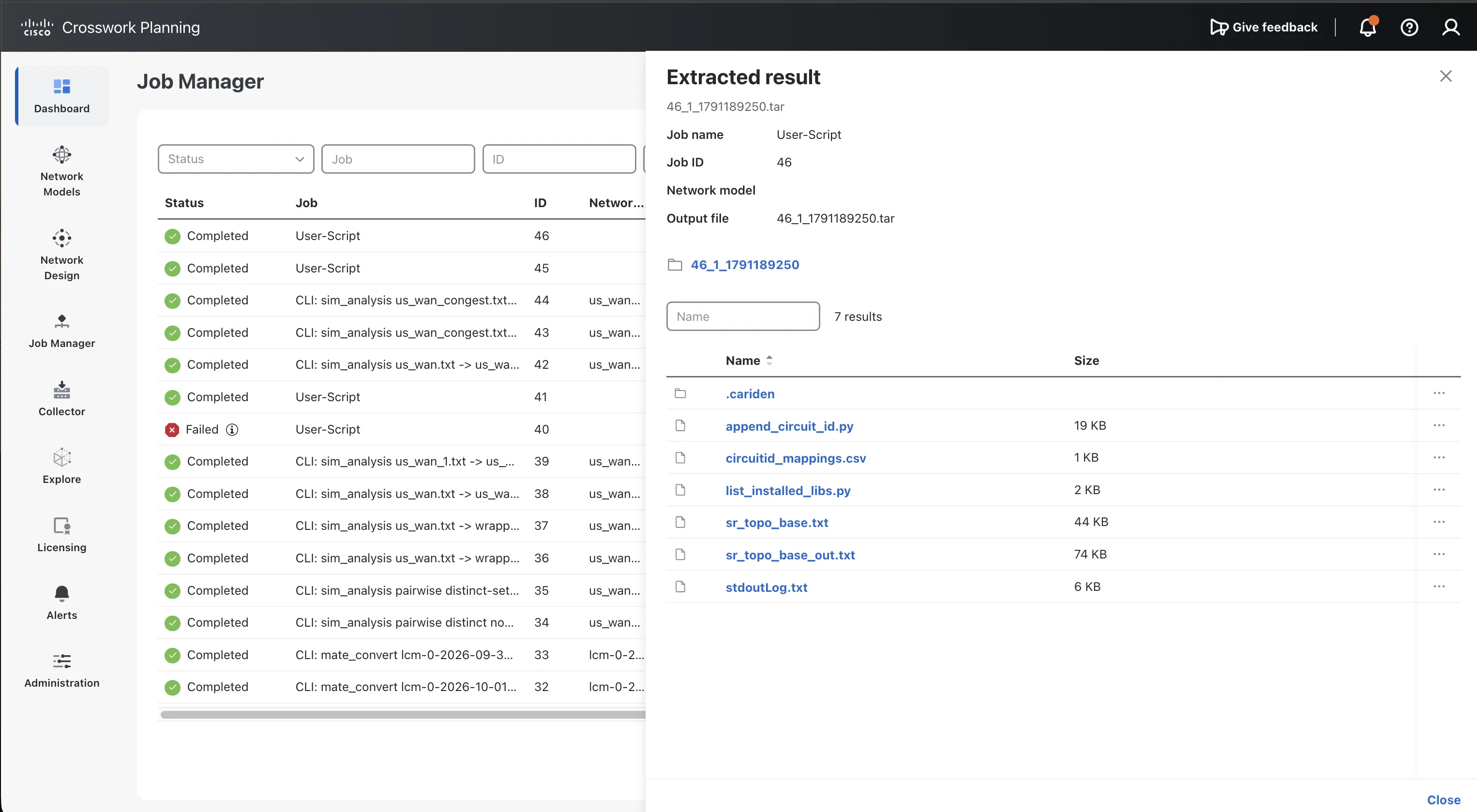Open more options for stdoutLog.txt
The height and width of the screenshot is (812, 1477).
point(1439,586)
